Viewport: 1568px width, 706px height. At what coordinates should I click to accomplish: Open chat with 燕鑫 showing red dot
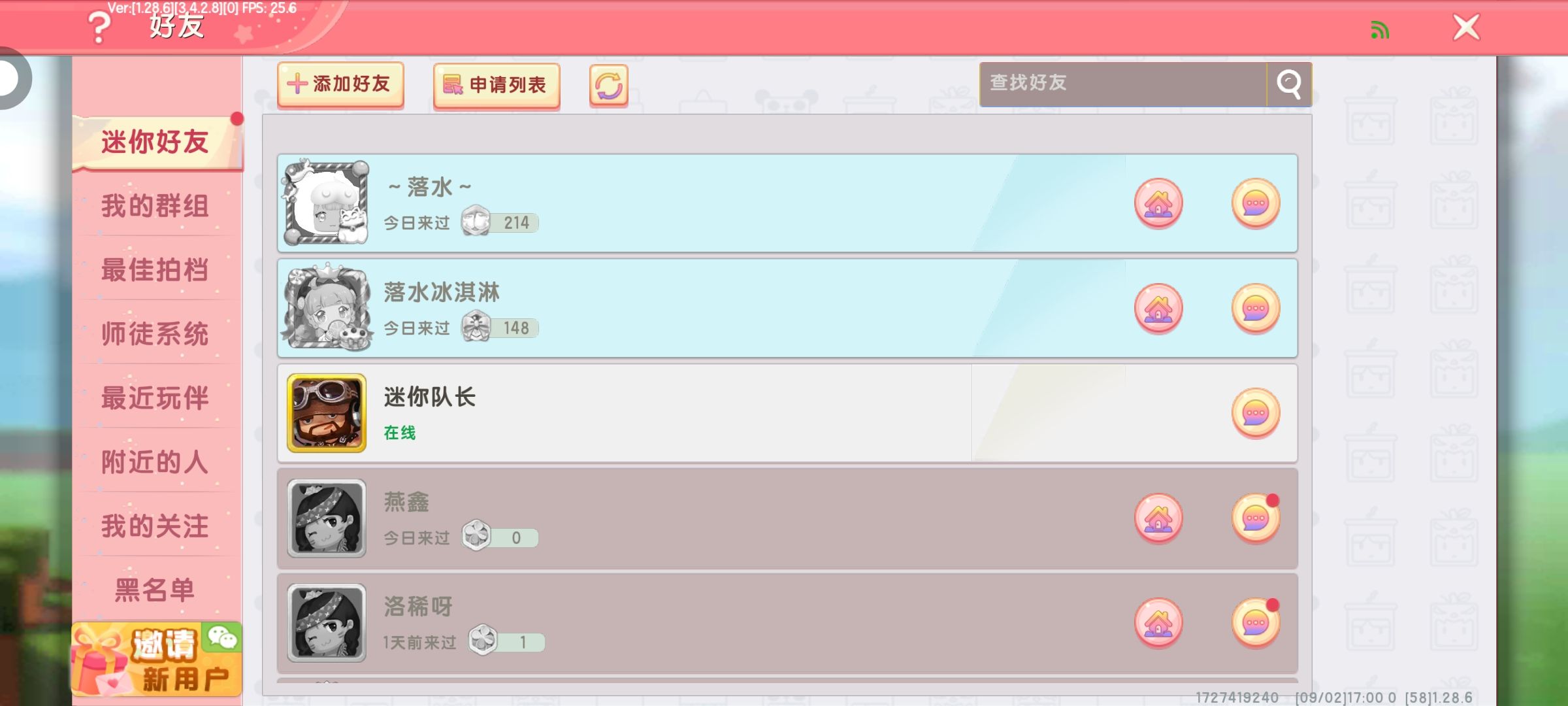click(1256, 518)
